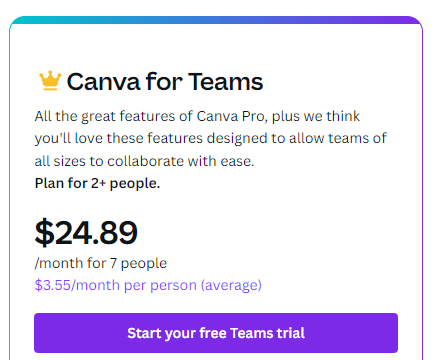The image size is (435, 360).
Task: Click the 'All the great features' description line
Action: pos(197,116)
